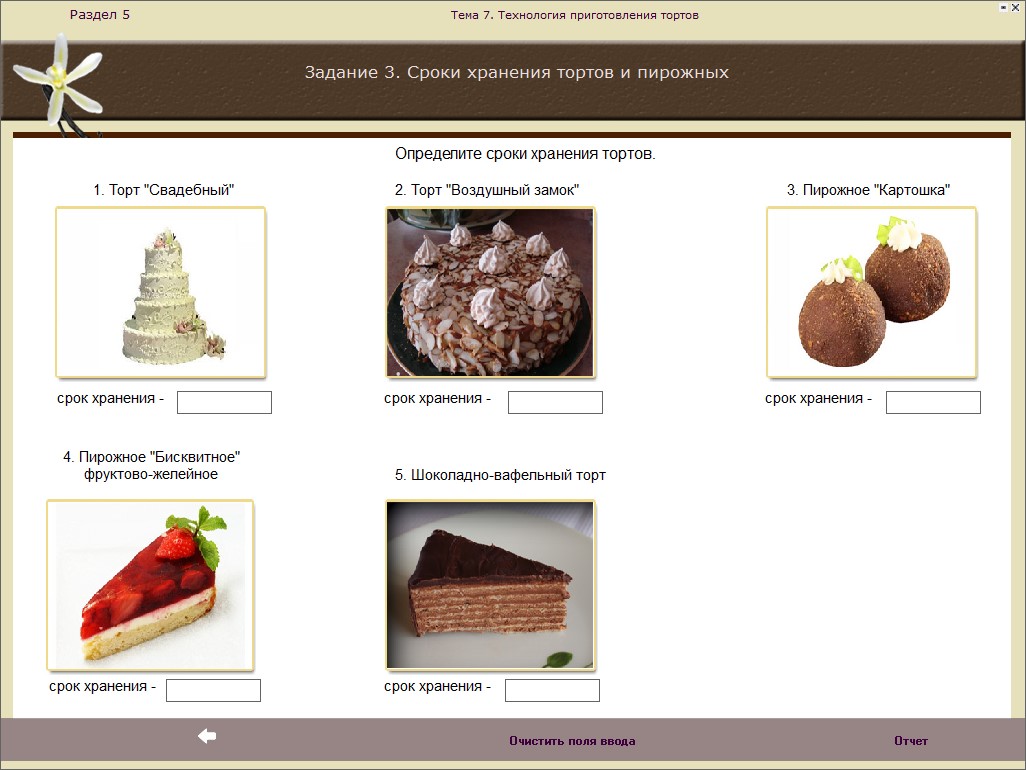Click the 'Задание 3' task heading
This screenshot has height=770, width=1026.
coord(516,73)
